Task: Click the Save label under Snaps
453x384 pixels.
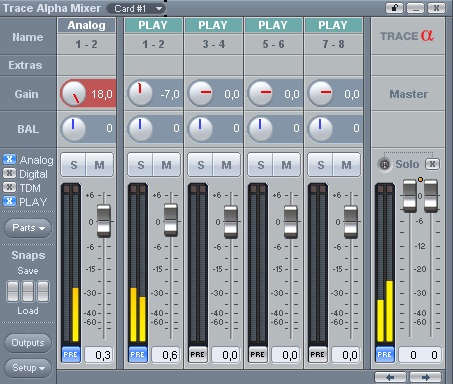Action: pyautogui.click(x=28, y=271)
